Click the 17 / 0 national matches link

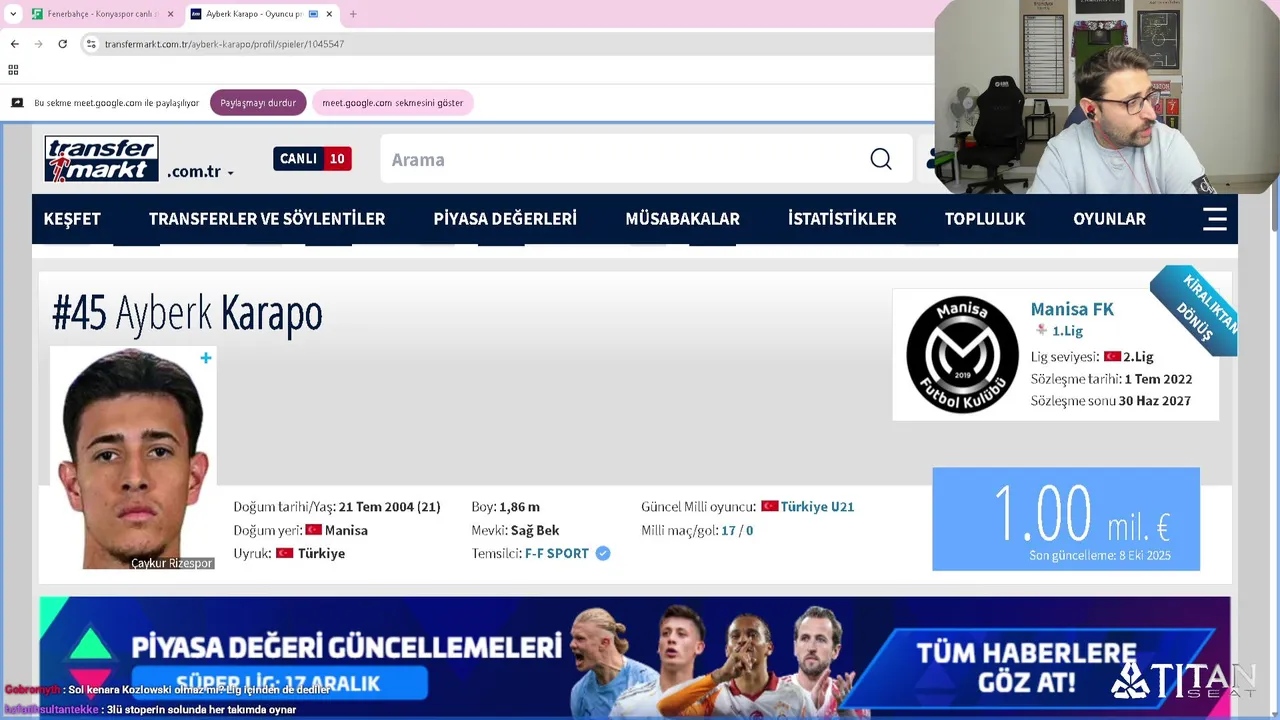737,531
